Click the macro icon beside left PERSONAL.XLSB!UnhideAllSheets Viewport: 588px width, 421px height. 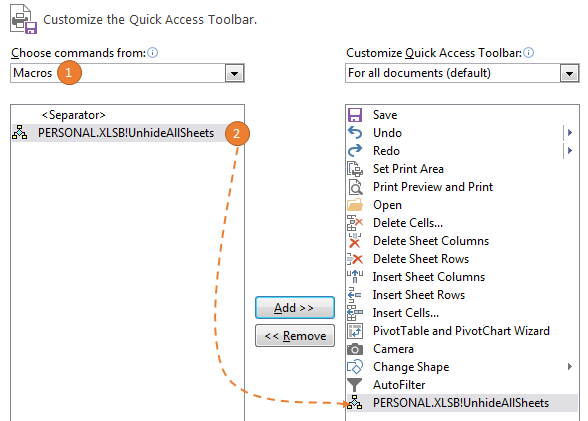(20, 133)
